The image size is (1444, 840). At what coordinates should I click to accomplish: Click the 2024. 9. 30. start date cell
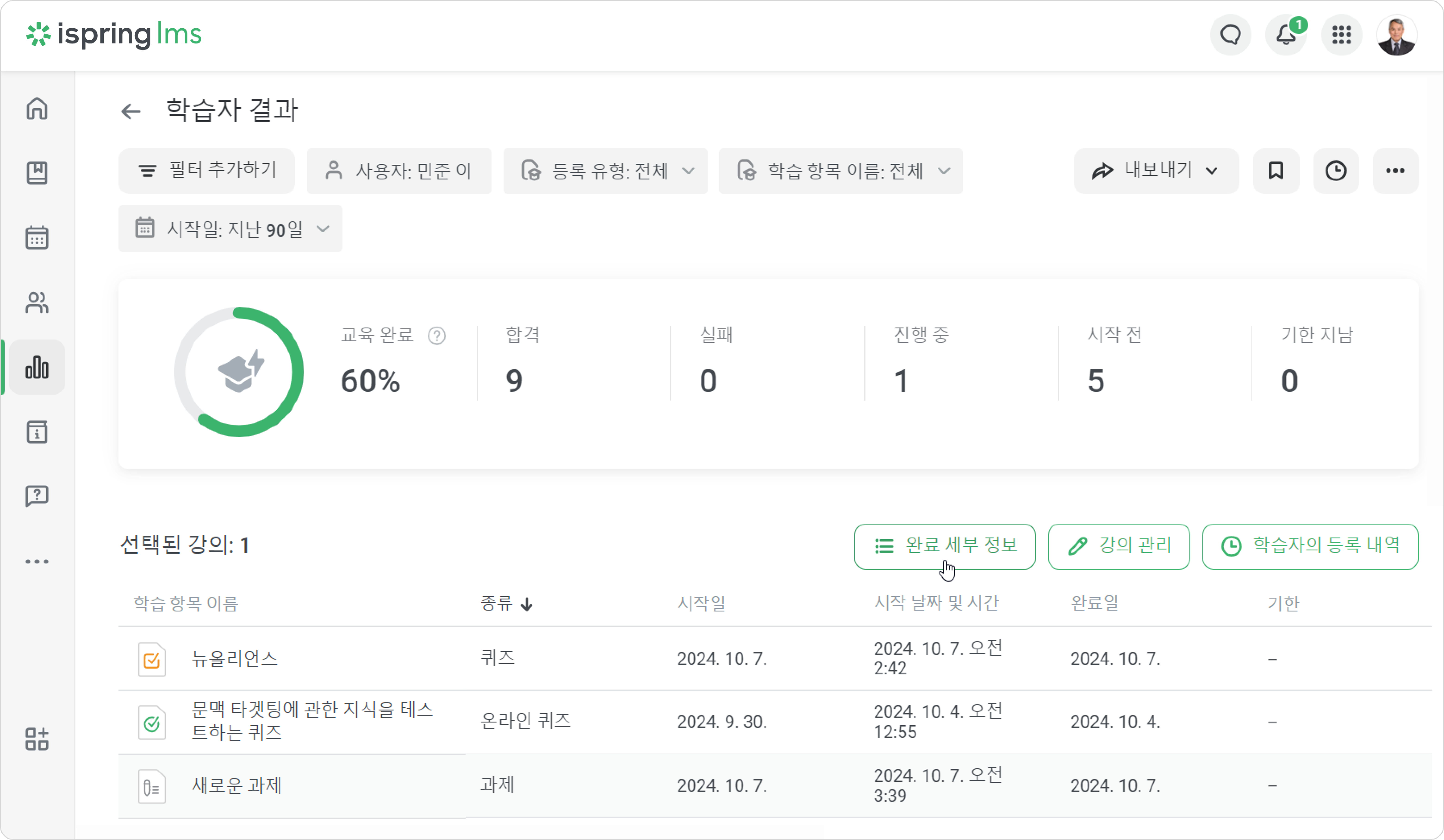722,722
